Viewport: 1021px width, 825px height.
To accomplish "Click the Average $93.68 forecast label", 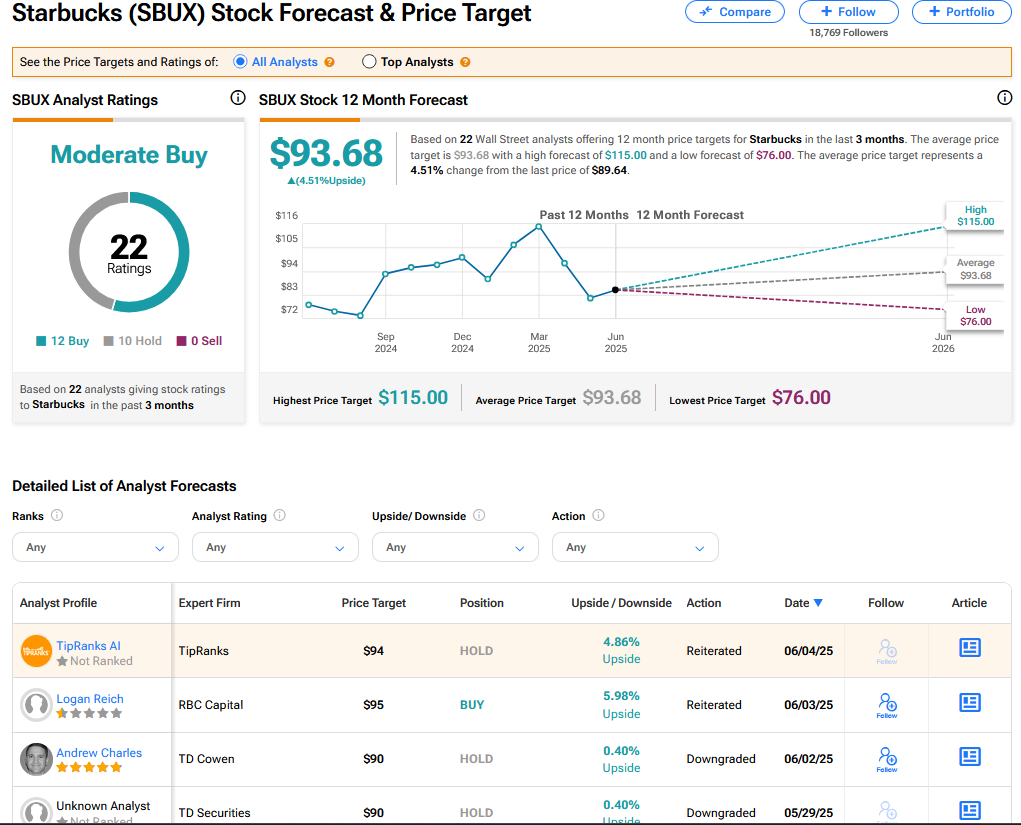I will coord(975,269).
